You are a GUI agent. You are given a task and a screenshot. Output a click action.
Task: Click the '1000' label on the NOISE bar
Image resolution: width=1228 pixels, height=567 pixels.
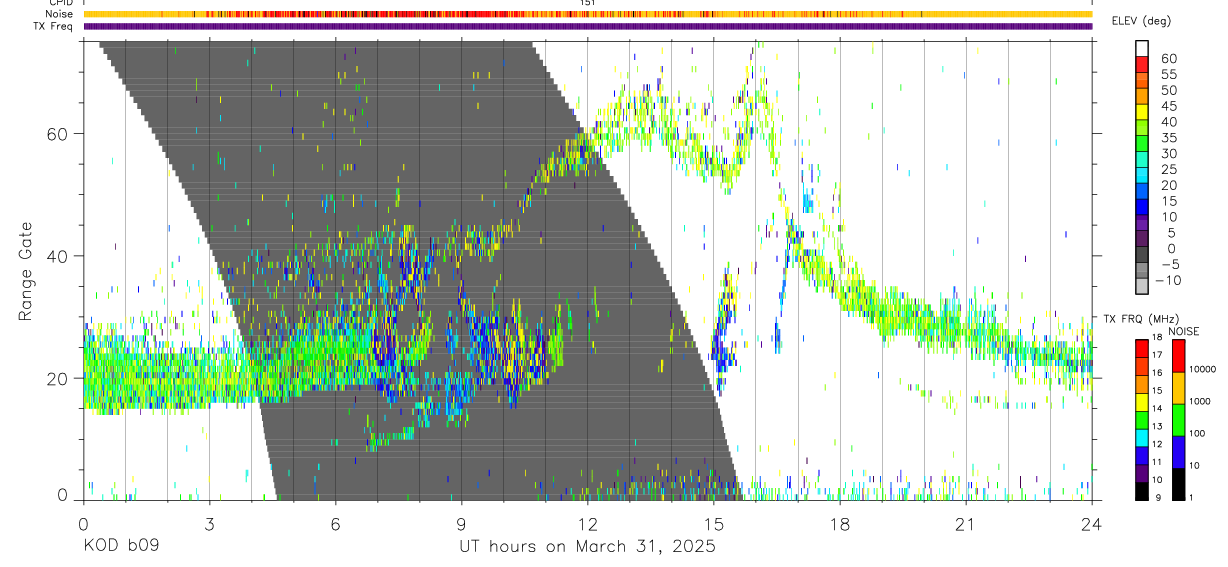pyautogui.click(x=1200, y=401)
